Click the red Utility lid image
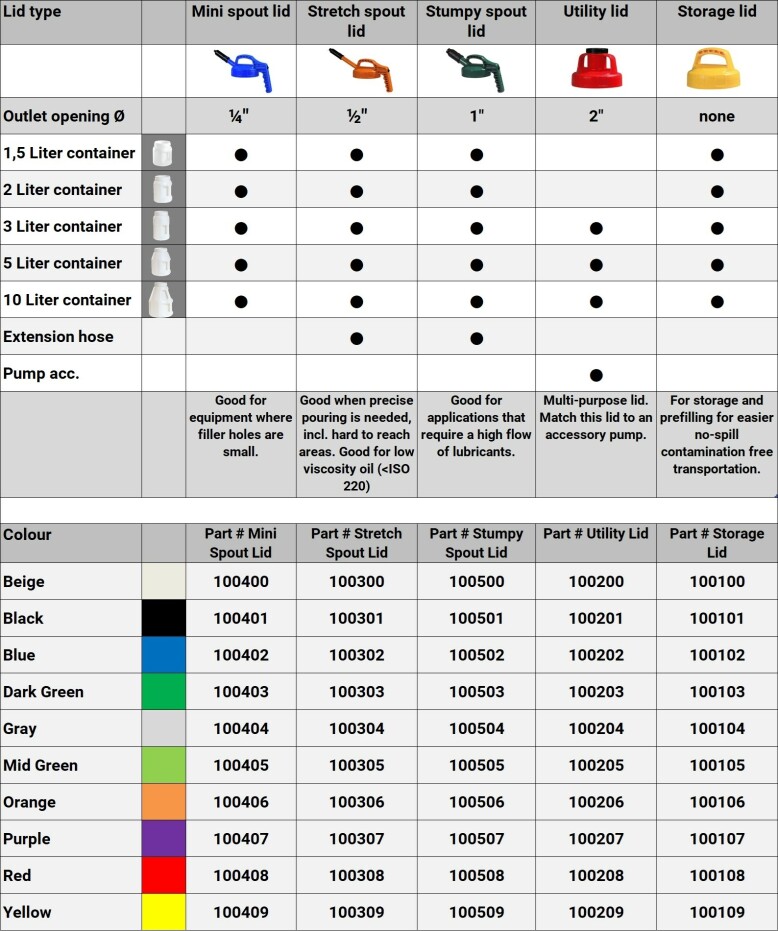The width and height of the screenshot is (778, 931). tap(596, 68)
